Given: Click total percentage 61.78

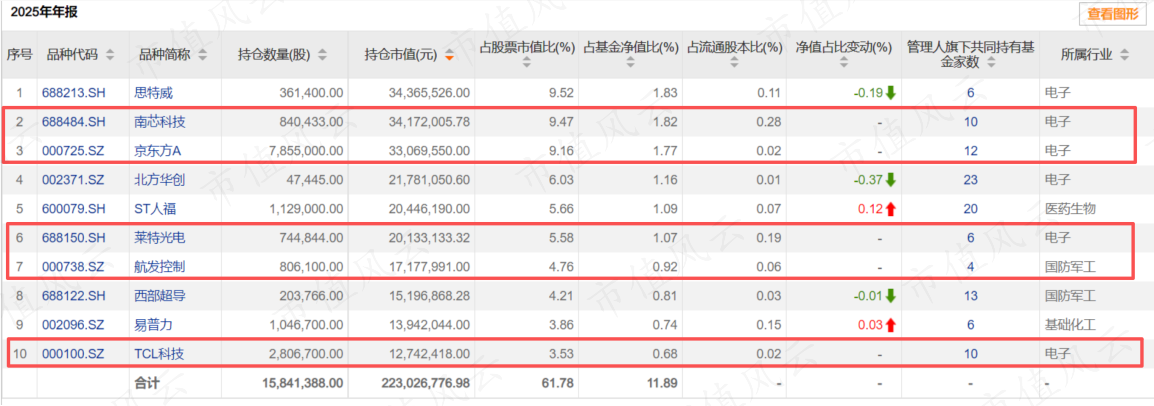Looking at the screenshot, I should [560, 382].
